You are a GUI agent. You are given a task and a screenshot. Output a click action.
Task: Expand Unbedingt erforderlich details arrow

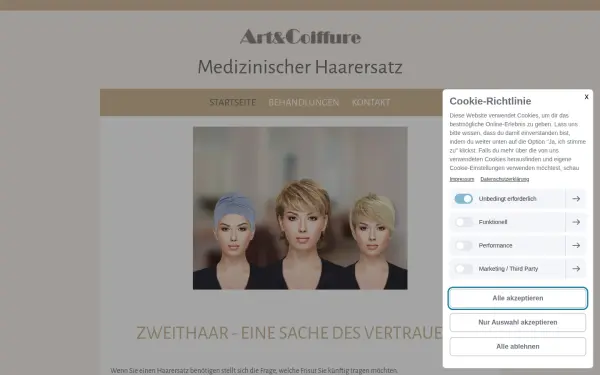point(576,199)
